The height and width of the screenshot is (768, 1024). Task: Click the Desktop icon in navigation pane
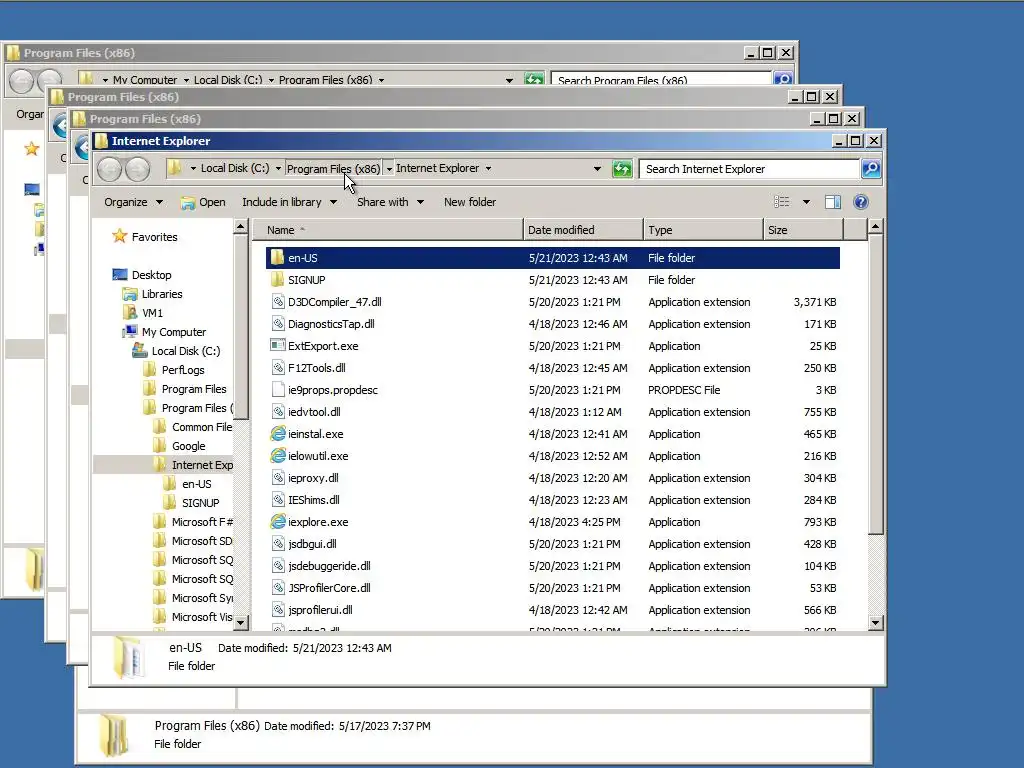pos(120,275)
